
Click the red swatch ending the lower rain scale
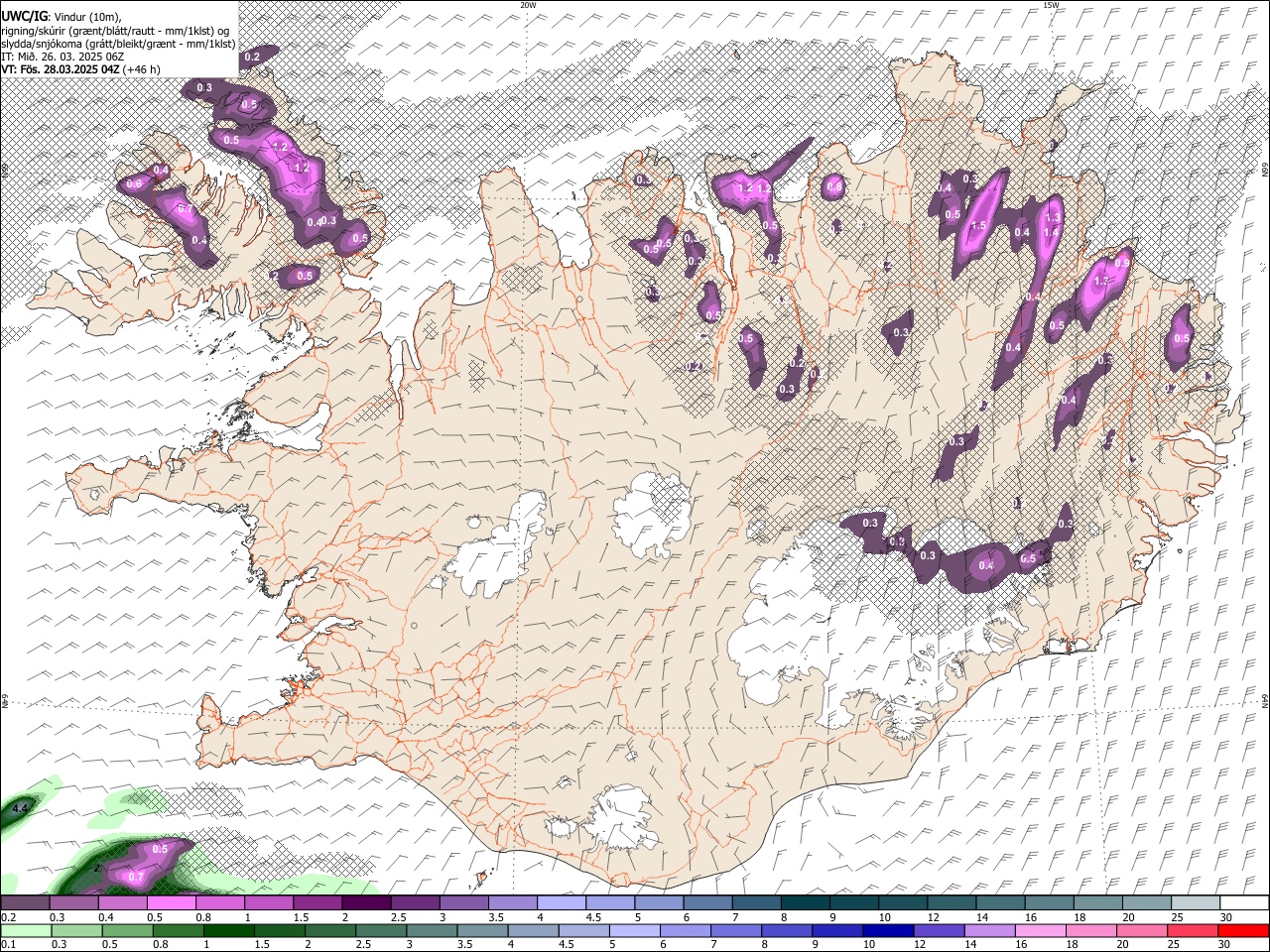coord(1243,930)
